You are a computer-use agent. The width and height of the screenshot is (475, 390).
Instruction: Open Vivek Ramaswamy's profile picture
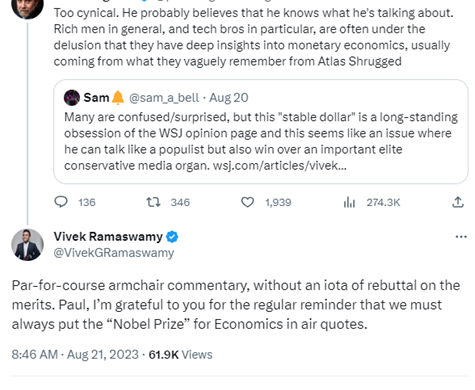click(27, 245)
